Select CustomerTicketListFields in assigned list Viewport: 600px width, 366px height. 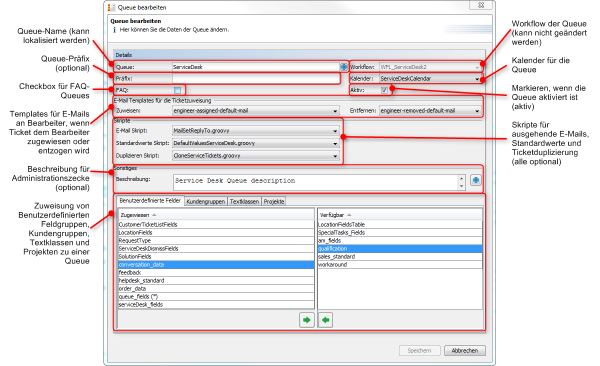click(216, 225)
